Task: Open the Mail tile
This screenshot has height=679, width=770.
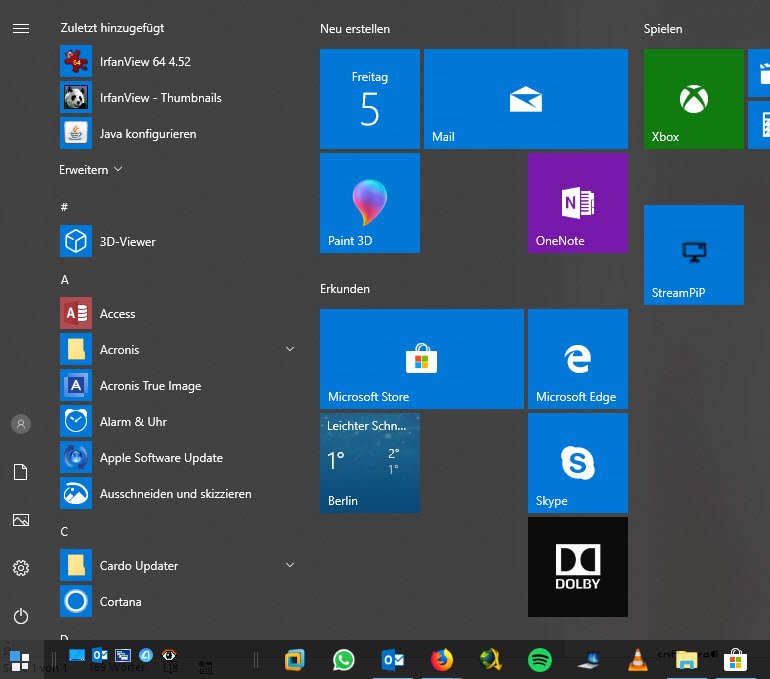Action: [525, 99]
